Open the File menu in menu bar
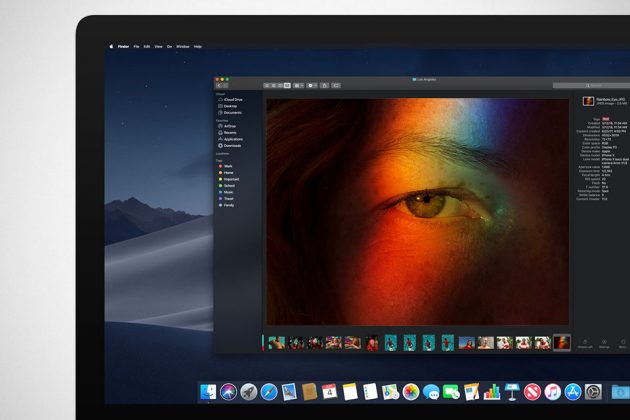The height and width of the screenshot is (420, 630). (136, 46)
